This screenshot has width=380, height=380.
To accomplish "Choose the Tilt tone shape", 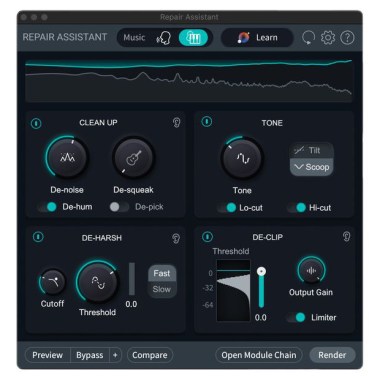I will coord(311,151).
